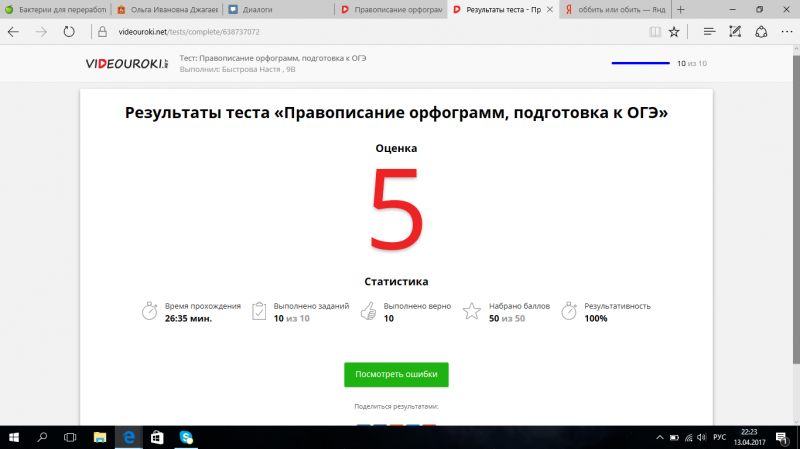
Task: Click the Make a Web Note icon
Action: click(x=735, y=31)
